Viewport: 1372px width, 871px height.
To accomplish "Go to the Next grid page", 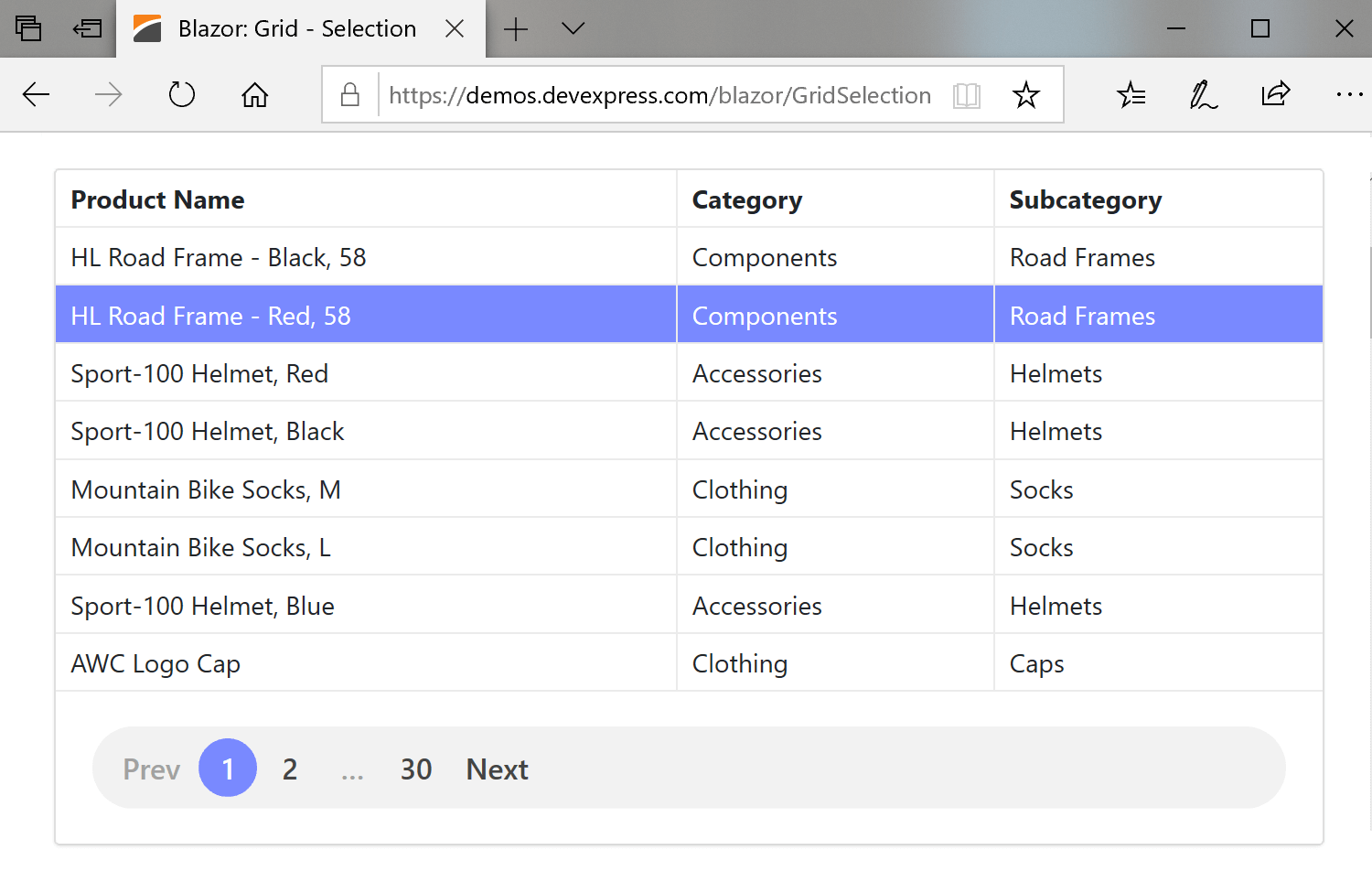I will pyautogui.click(x=497, y=769).
